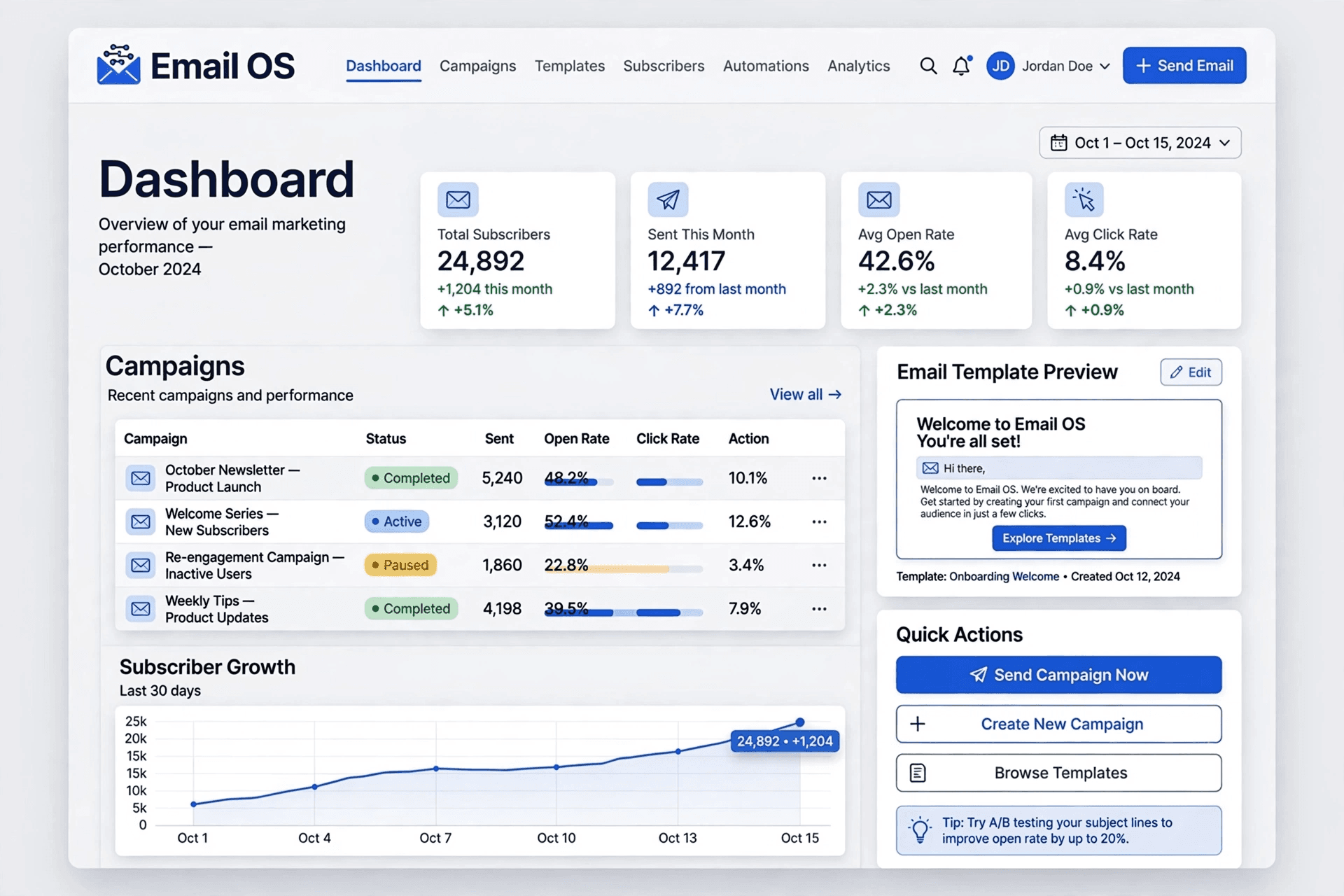This screenshot has width=1344, height=896.
Task: Click the Oct 15 chart data point
Action: (x=800, y=722)
